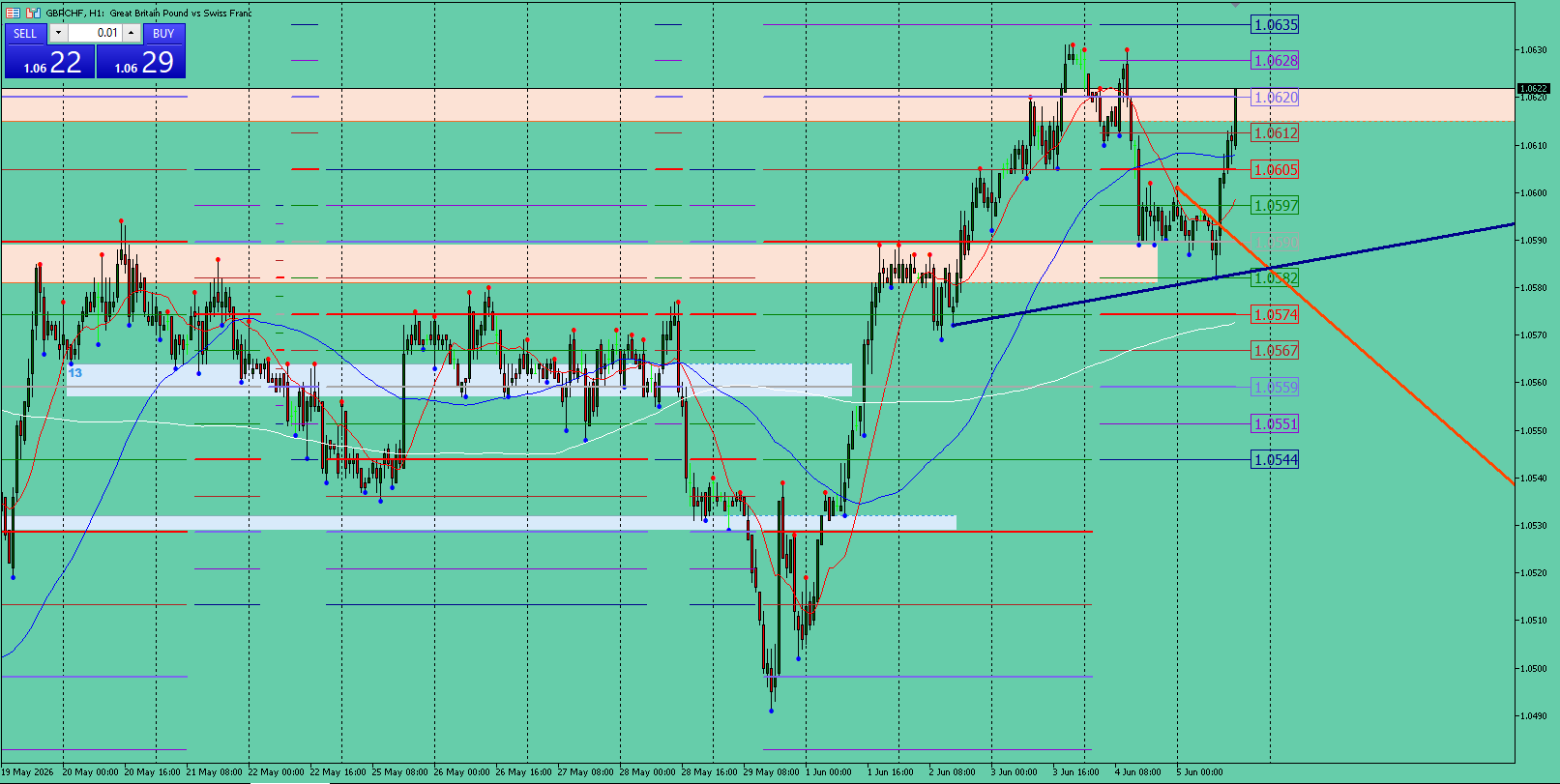Click the chart shift triangle marker at top

point(1235,6)
